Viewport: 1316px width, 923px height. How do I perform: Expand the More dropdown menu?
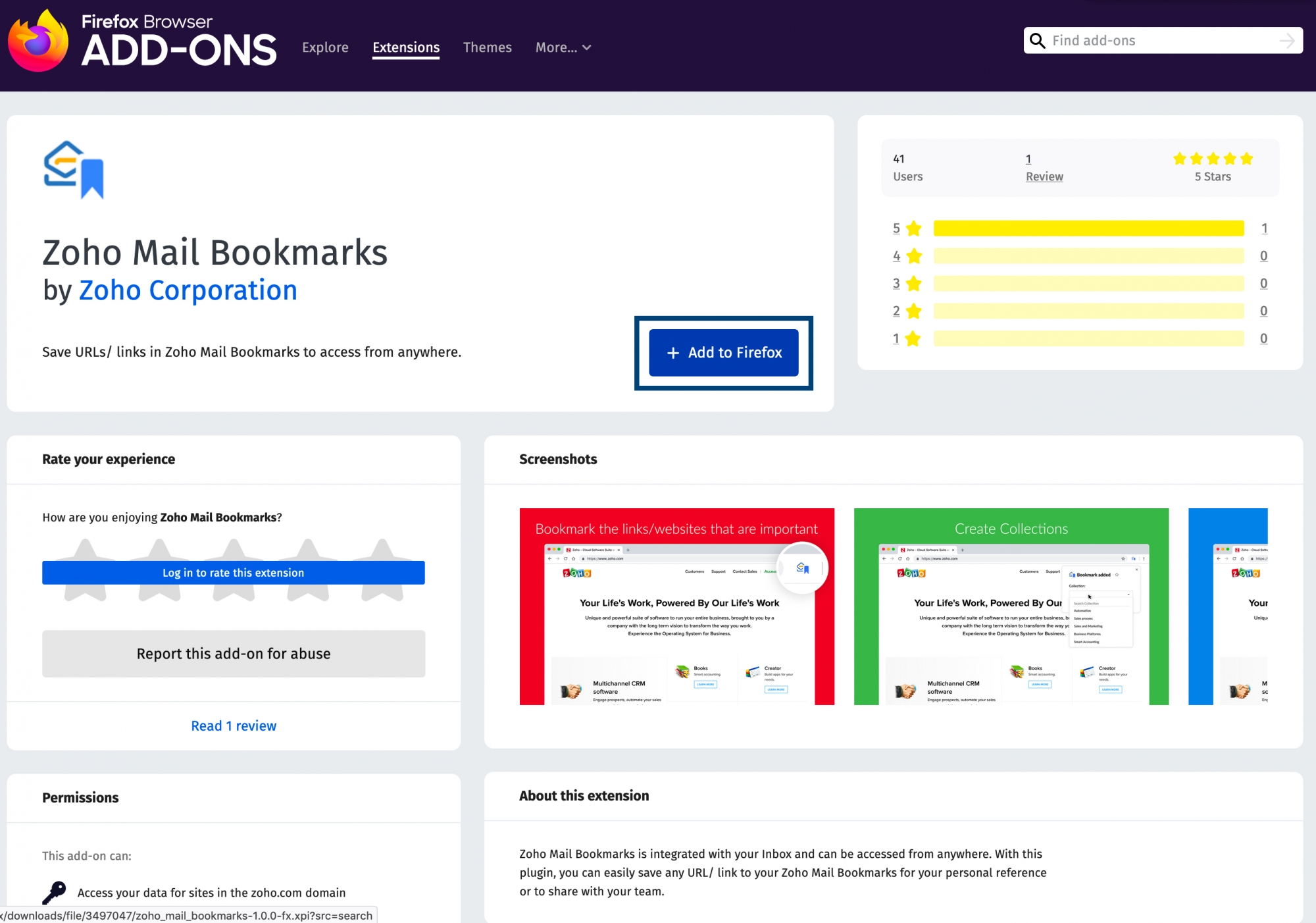pos(564,47)
